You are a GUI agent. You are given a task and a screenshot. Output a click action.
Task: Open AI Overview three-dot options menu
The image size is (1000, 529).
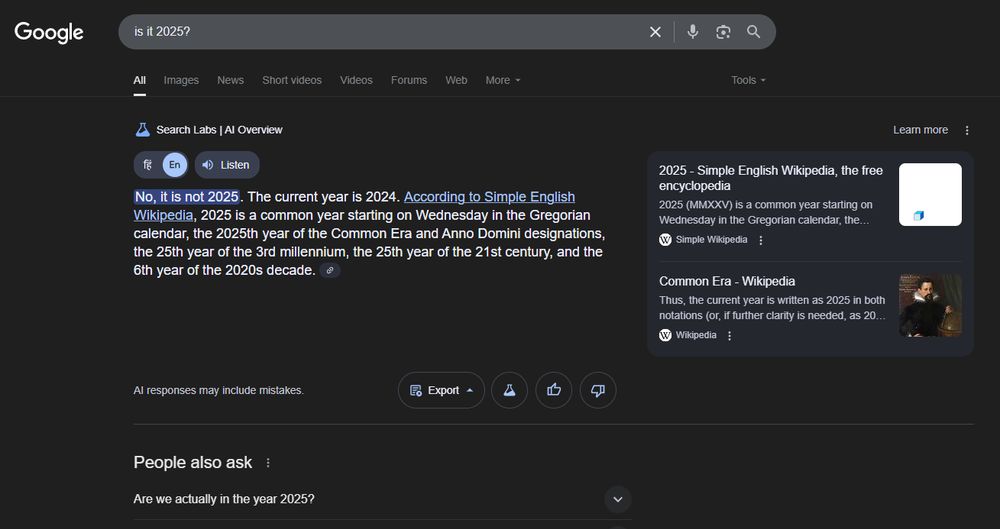click(x=967, y=130)
